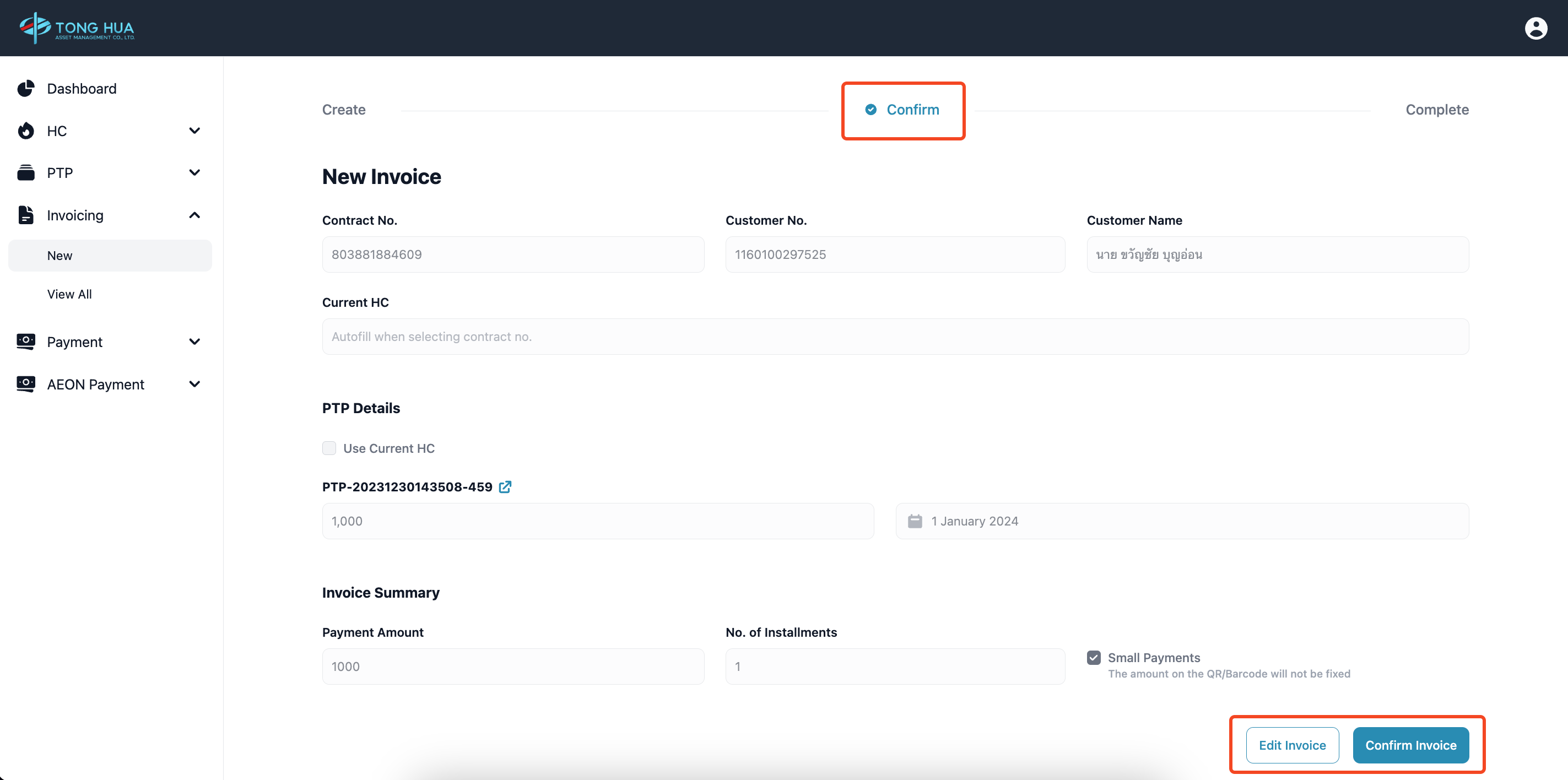
Task: Expand the HC menu chevron
Action: [x=194, y=131]
